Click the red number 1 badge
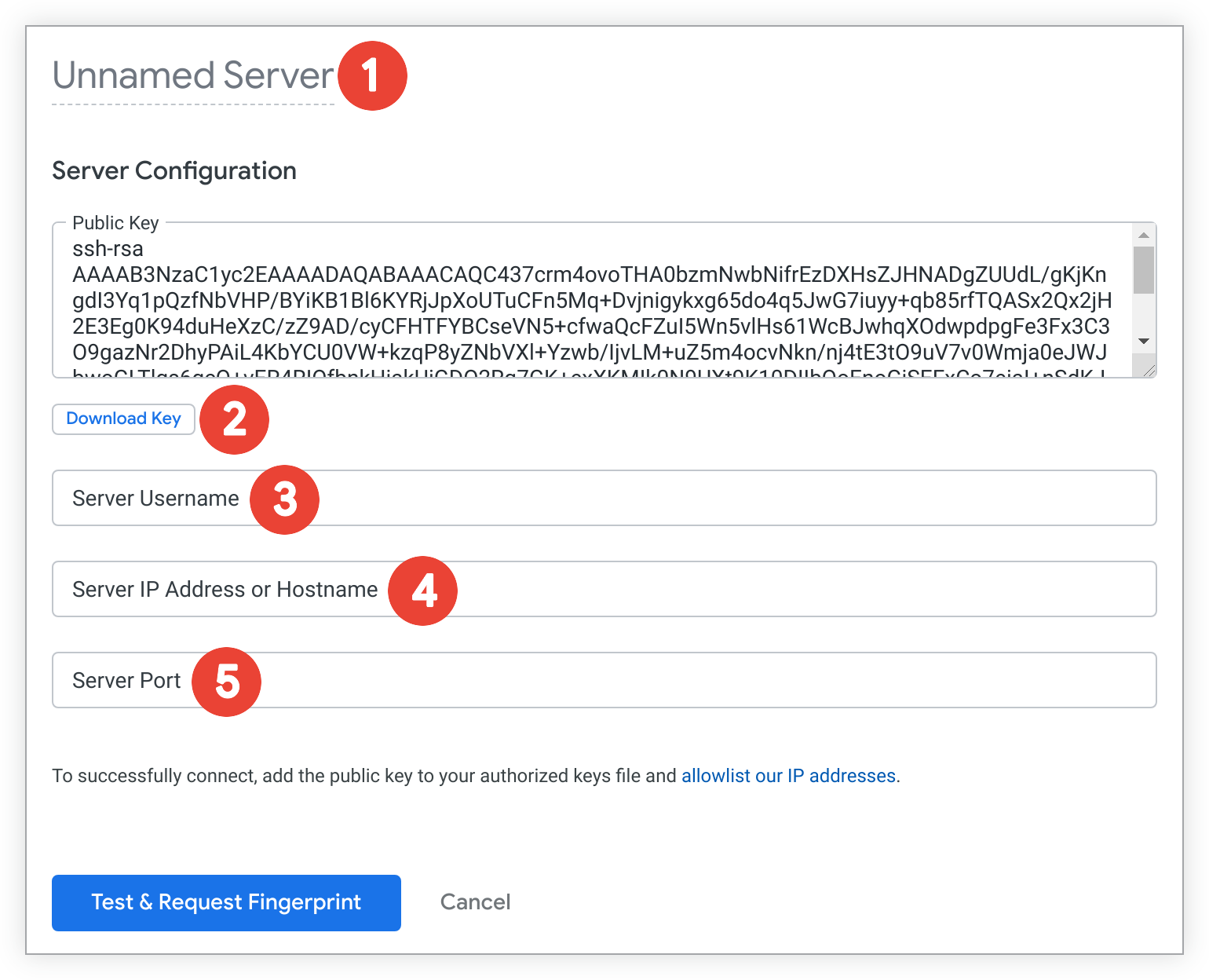This screenshot has width=1209, height=980. 372,76
